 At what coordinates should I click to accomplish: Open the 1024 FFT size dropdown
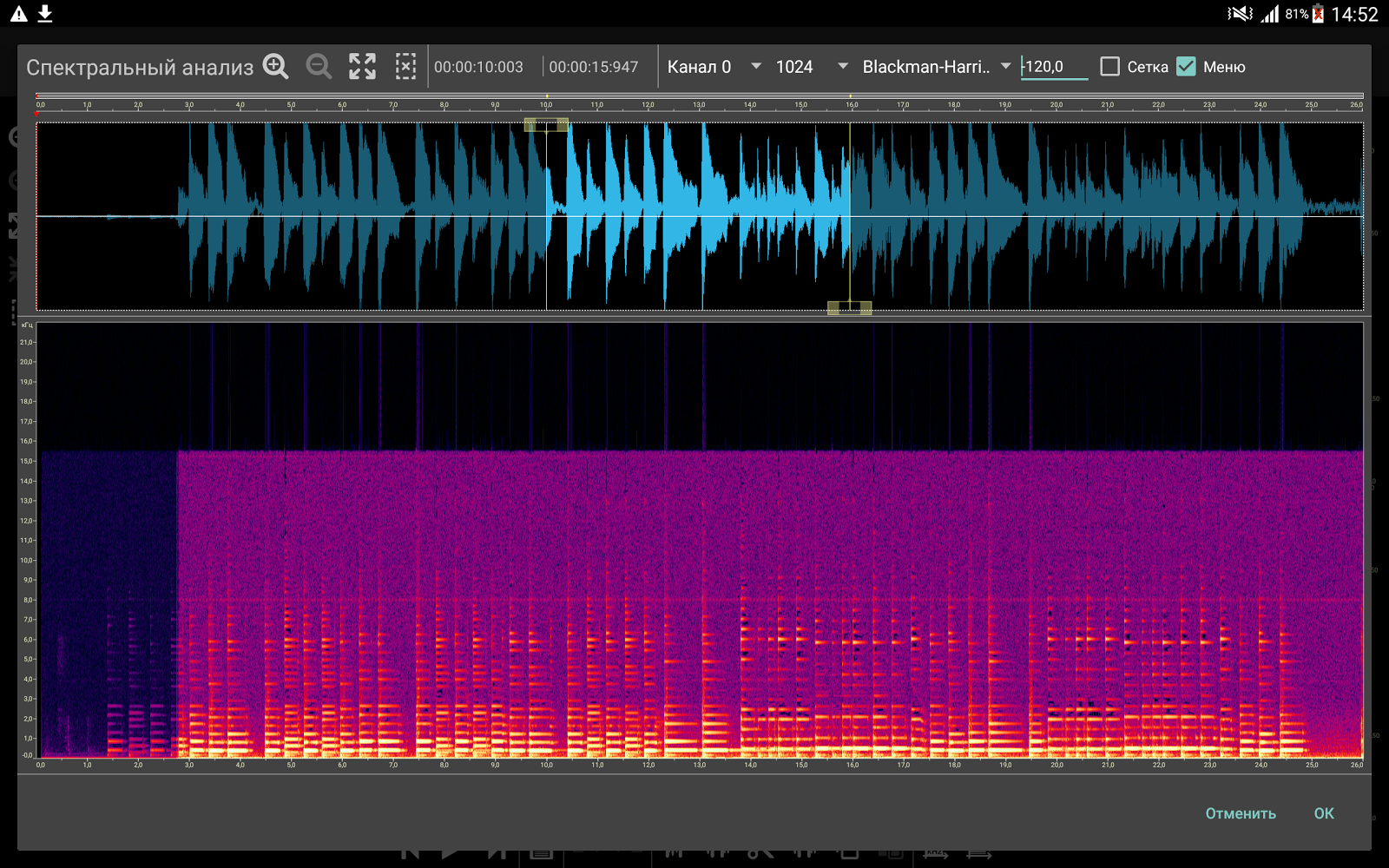(x=811, y=67)
